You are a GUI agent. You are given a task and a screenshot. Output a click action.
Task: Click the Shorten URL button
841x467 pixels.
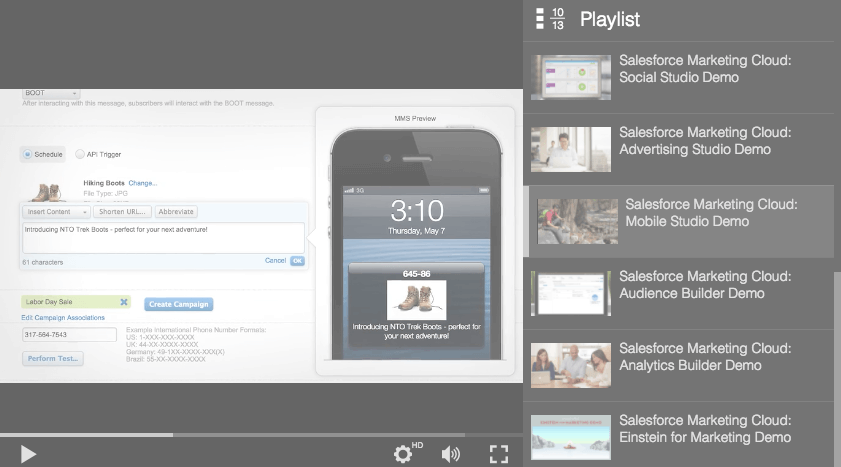(123, 212)
